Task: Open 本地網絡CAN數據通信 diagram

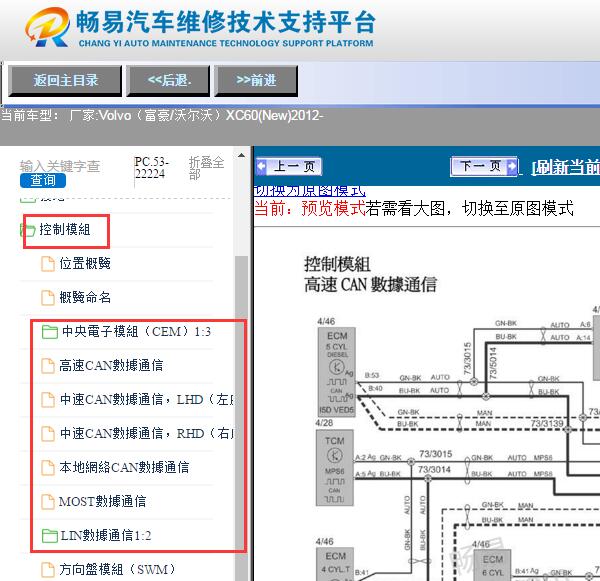Action: click(124, 467)
